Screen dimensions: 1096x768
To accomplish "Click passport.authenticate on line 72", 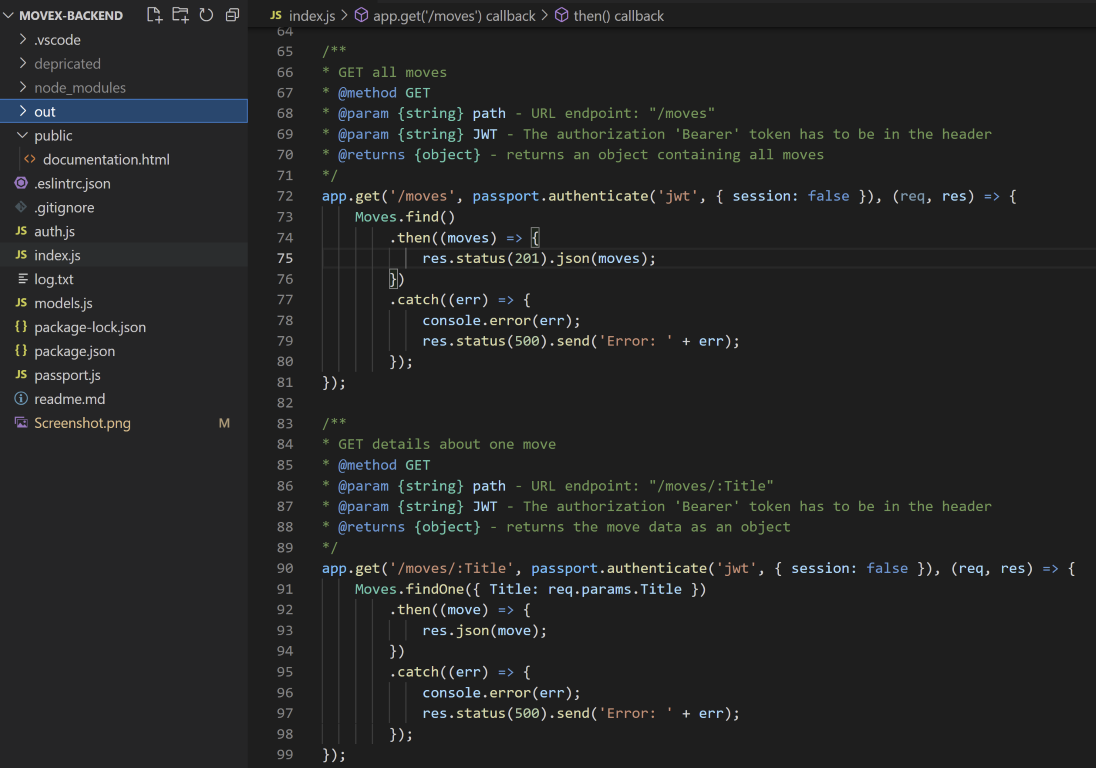I will 560,196.
